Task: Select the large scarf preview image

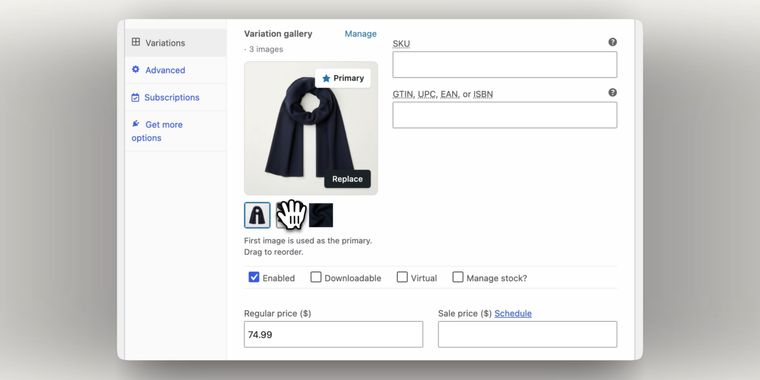Action: pyautogui.click(x=311, y=128)
